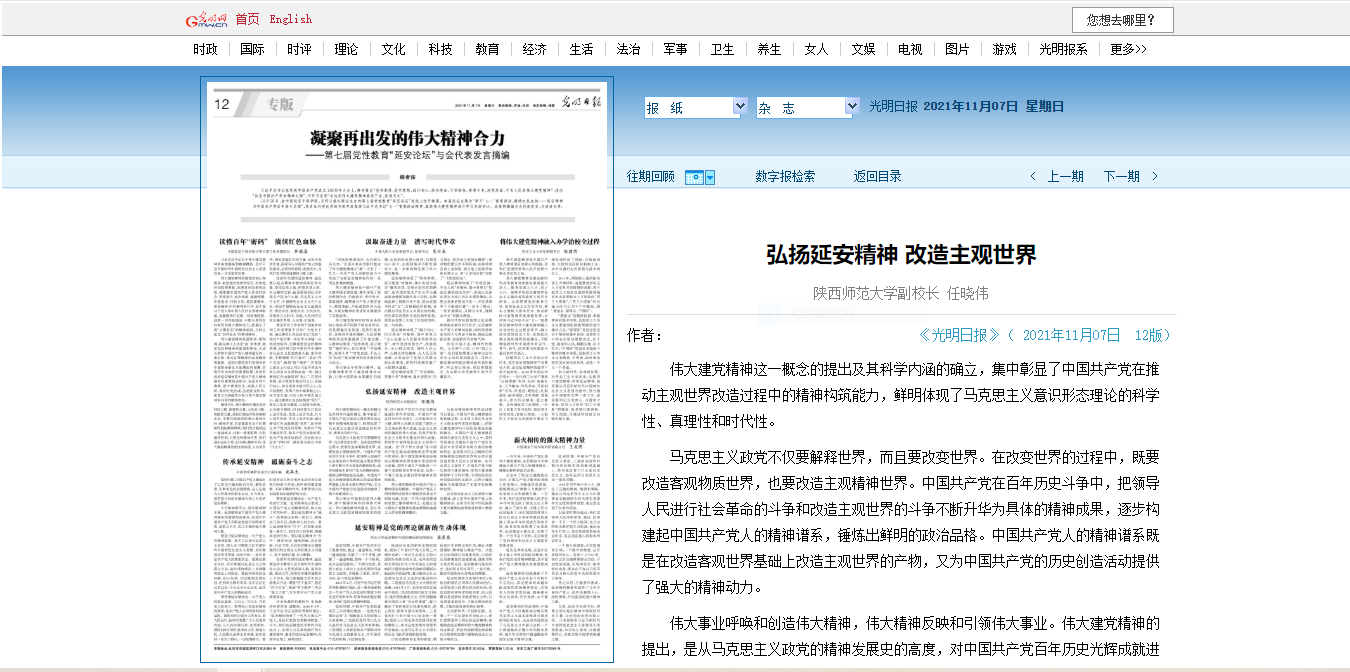Select 光明报系 in the top menu
1350x672 pixels.
coord(1063,49)
